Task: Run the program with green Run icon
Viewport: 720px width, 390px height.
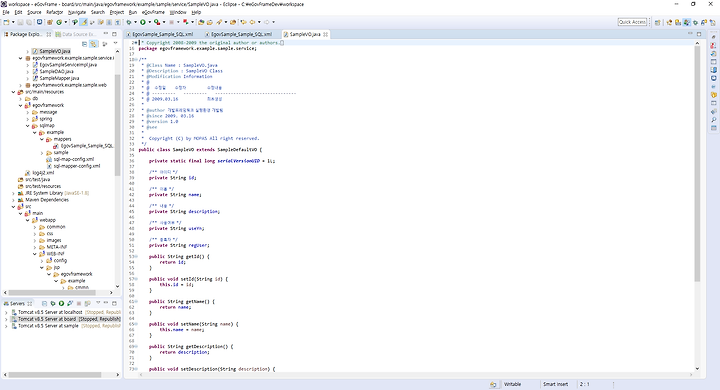Action: pyautogui.click(x=143, y=22)
